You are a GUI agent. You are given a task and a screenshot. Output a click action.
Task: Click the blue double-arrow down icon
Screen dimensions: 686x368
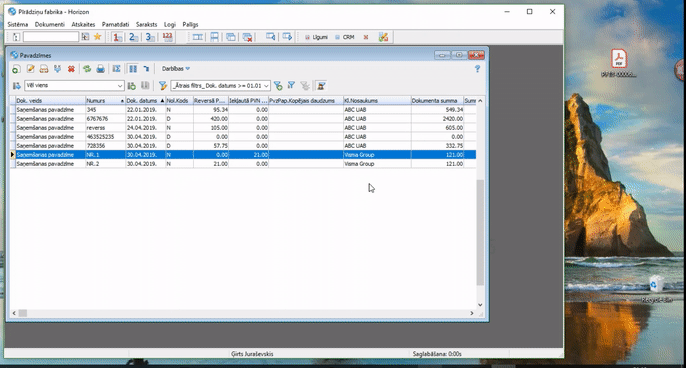tap(57, 69)
